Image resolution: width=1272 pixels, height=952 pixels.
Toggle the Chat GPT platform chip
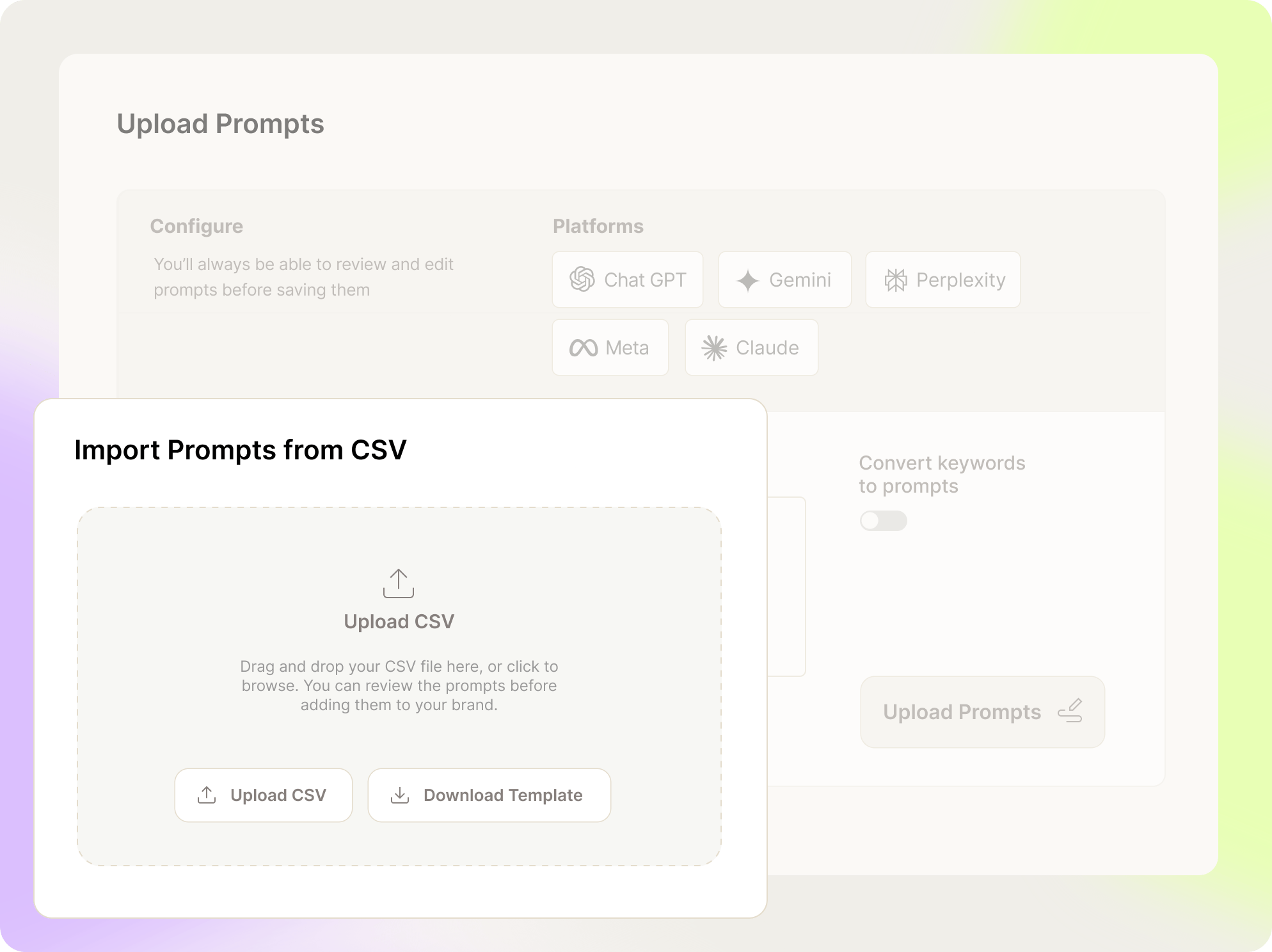tap(627, 280)
